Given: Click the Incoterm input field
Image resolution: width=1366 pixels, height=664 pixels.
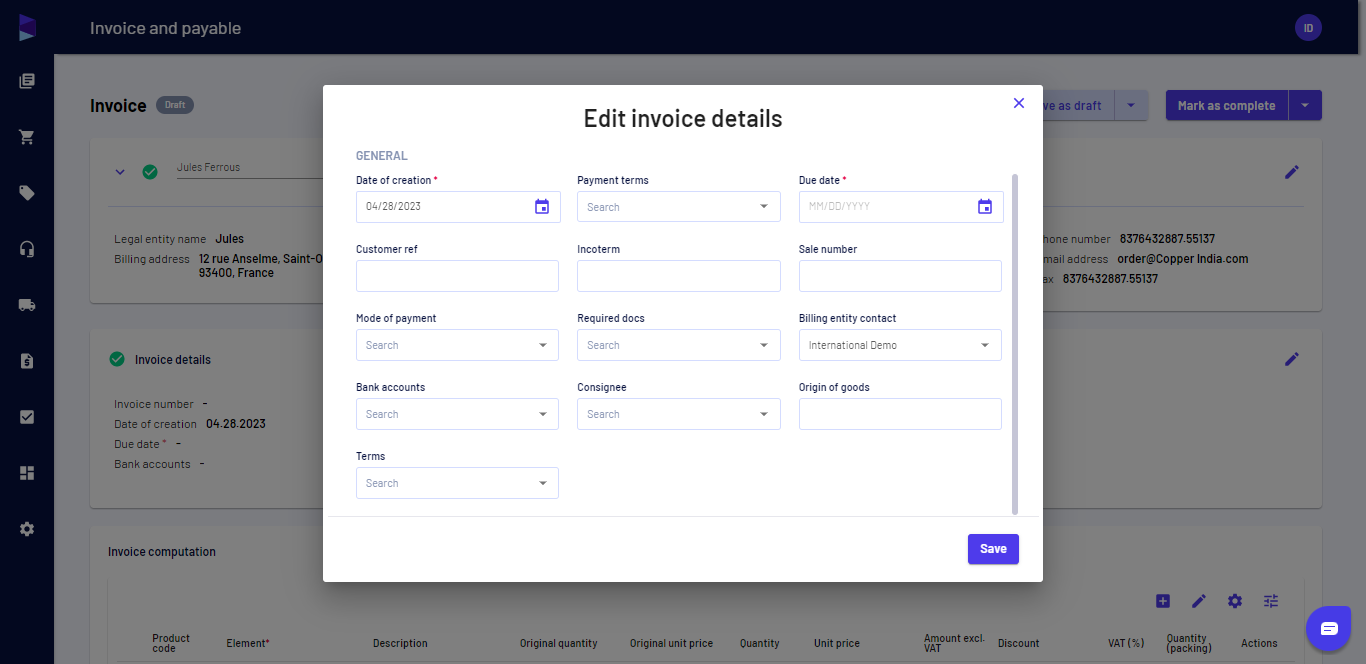Looking at the screenshot, I should [x=679, y=276].
